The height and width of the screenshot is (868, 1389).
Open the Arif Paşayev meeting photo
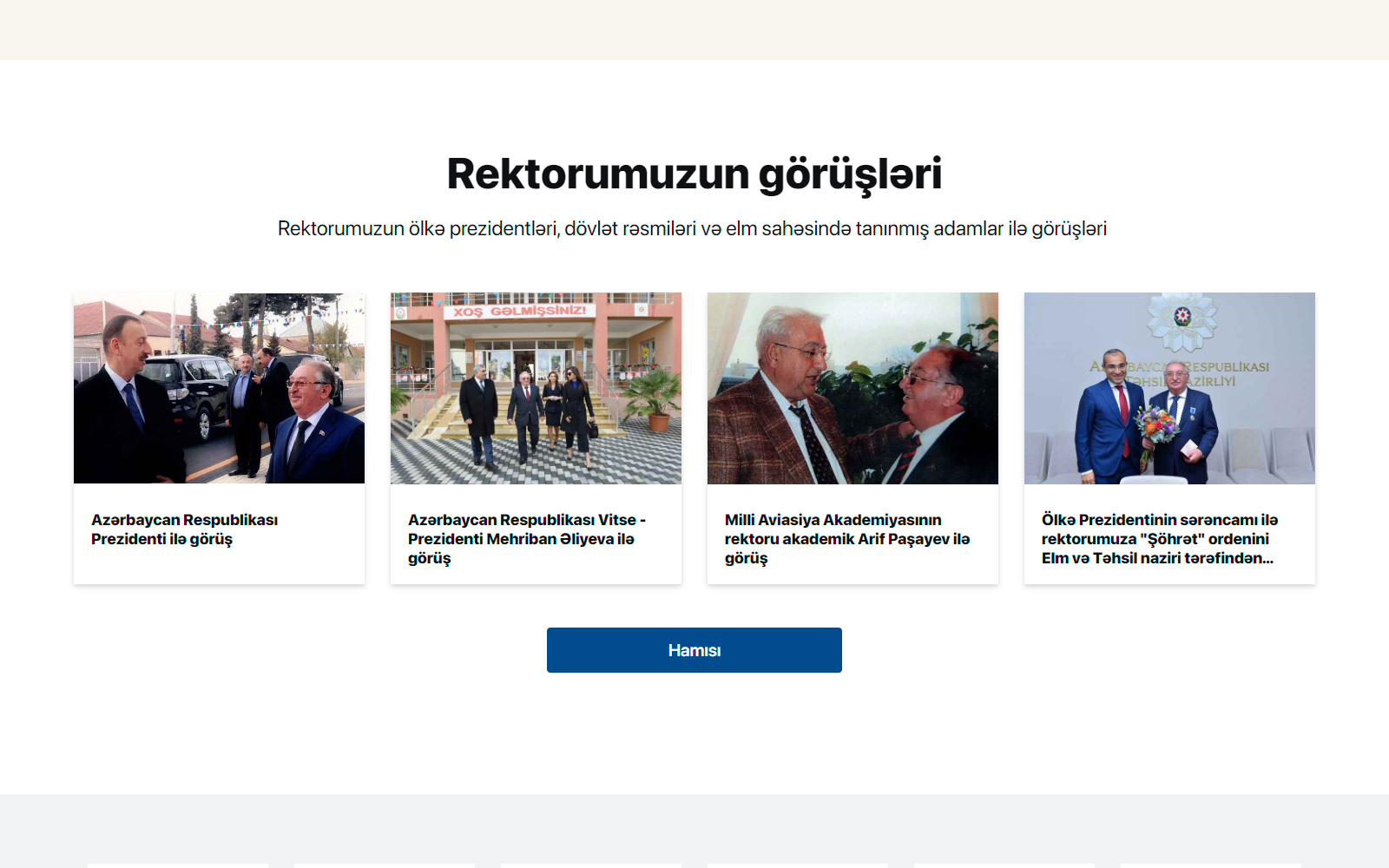pos(852,388)
